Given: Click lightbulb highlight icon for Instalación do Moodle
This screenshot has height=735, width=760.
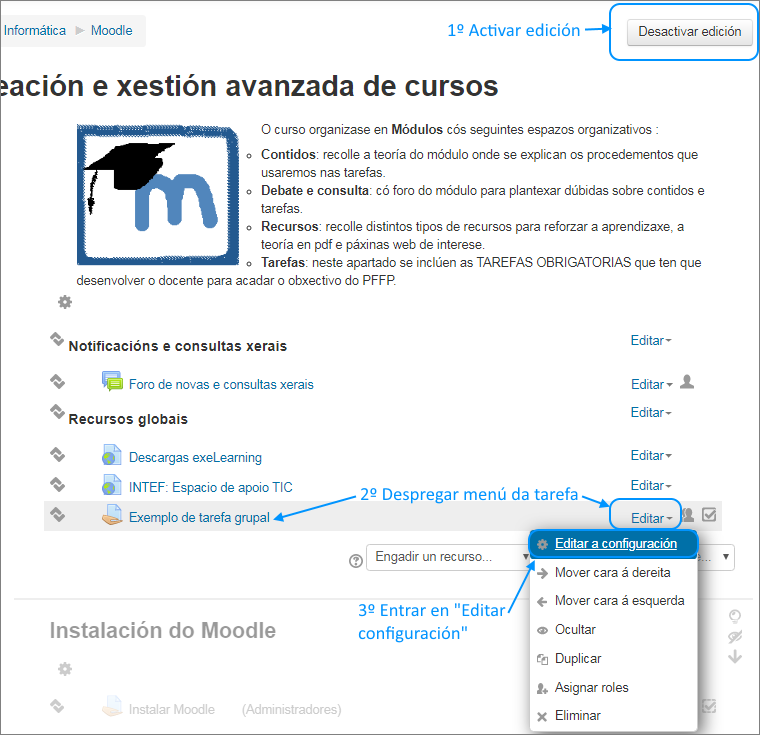Looking at the screenshot, I should (x=735, y=616).
